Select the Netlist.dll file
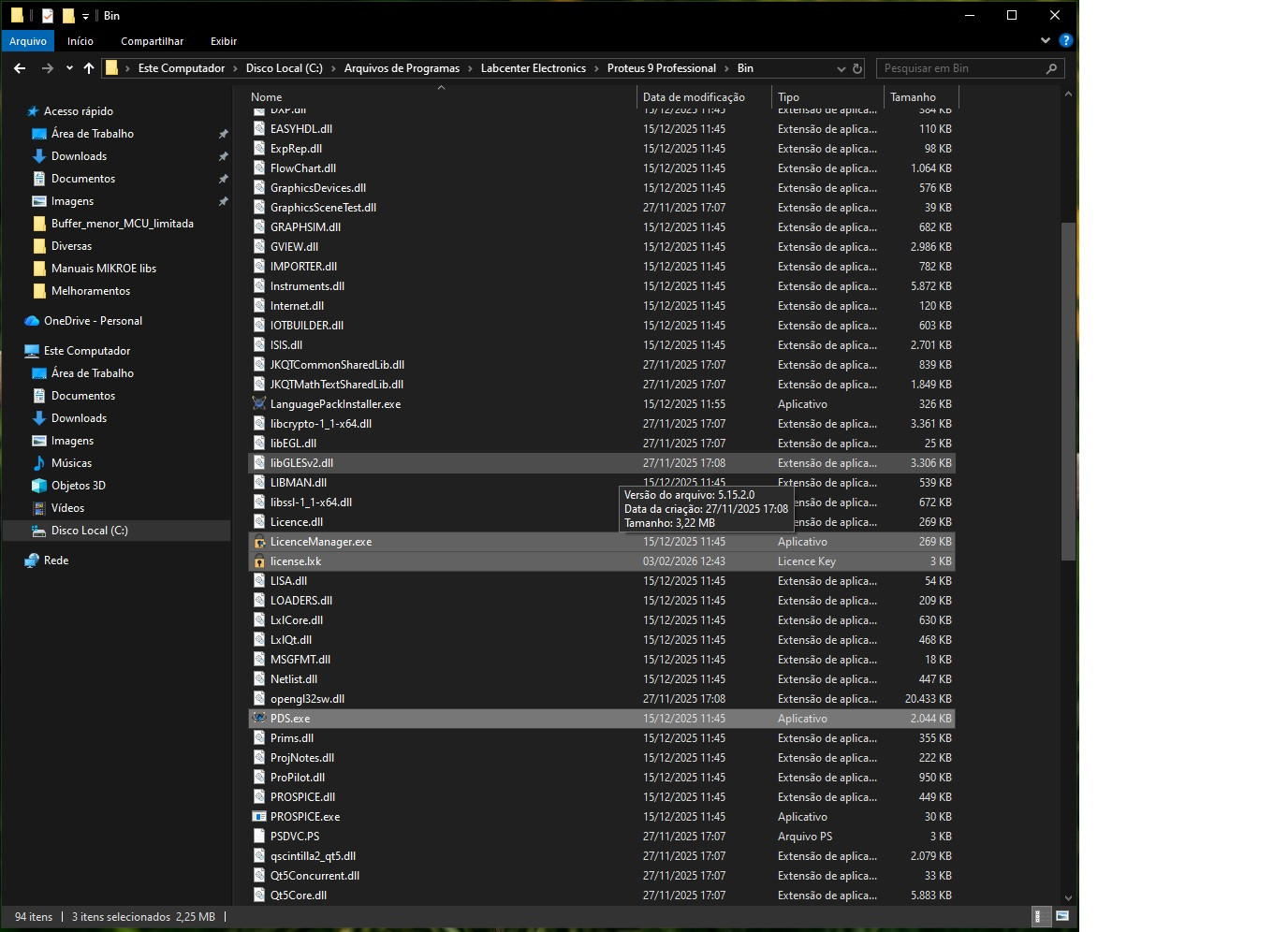The width and height of the screenshot is (1288, 932). [x=601, y=679]
